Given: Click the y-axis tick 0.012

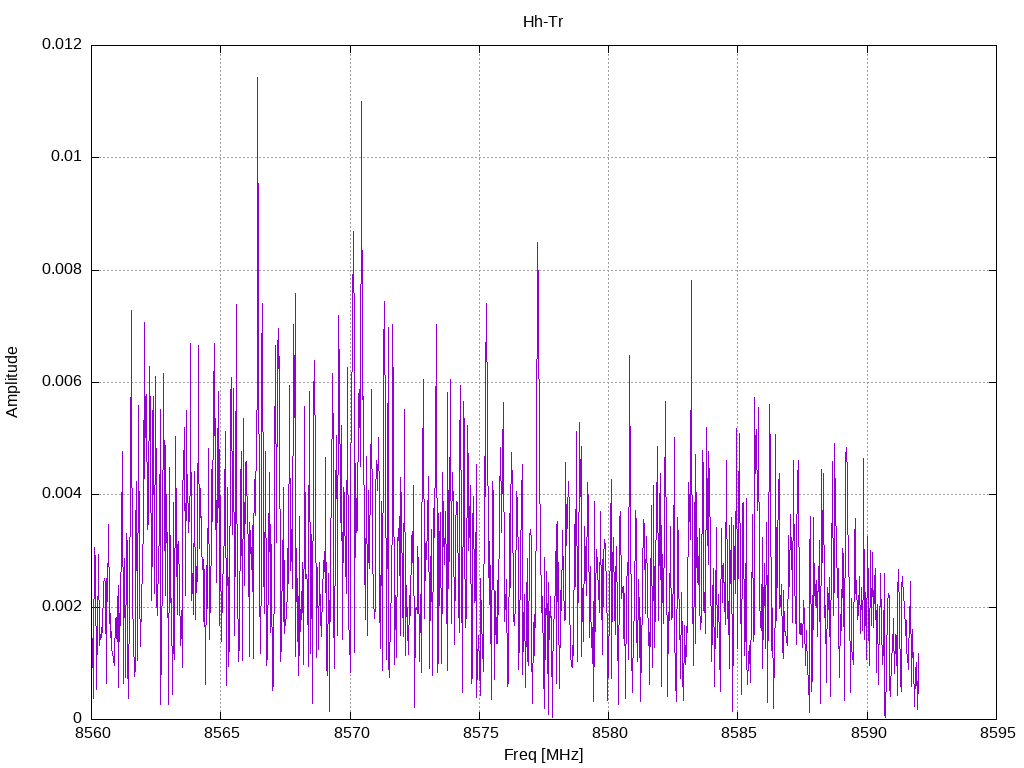Looking at the screenshot, I should coord(62,44).
